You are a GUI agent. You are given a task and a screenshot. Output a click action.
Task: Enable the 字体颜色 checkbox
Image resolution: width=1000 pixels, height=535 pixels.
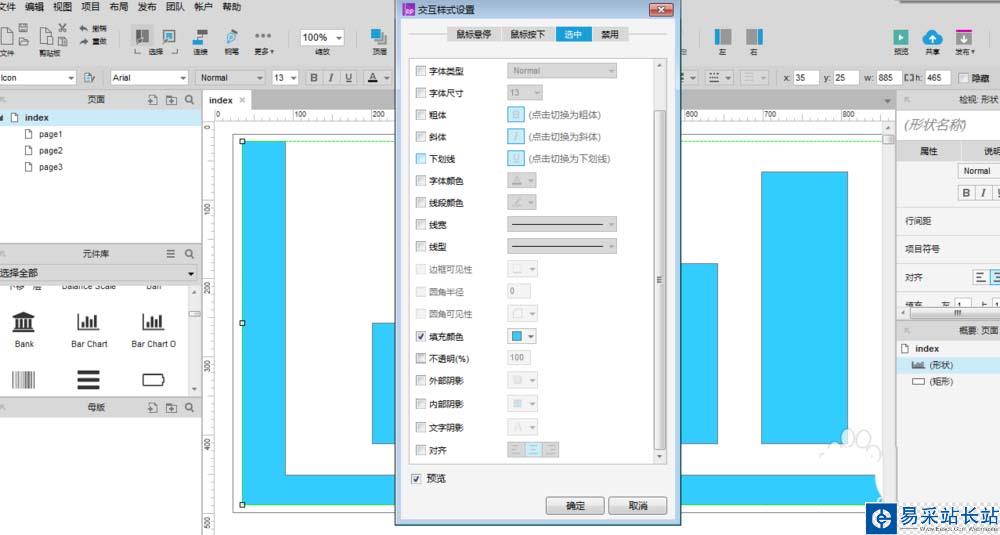[420, 181]
